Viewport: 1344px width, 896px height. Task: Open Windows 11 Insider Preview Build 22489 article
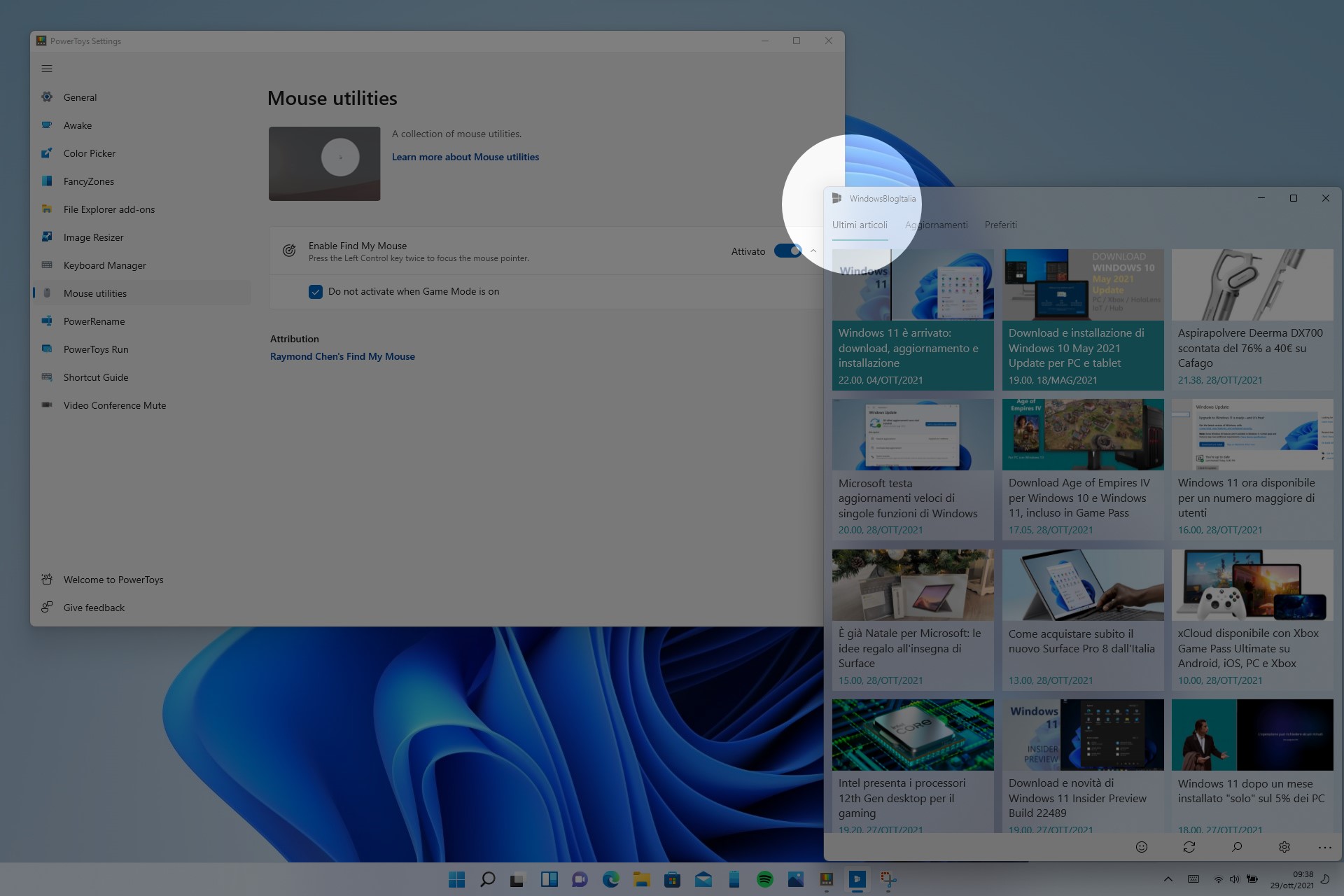point(1083,766)
